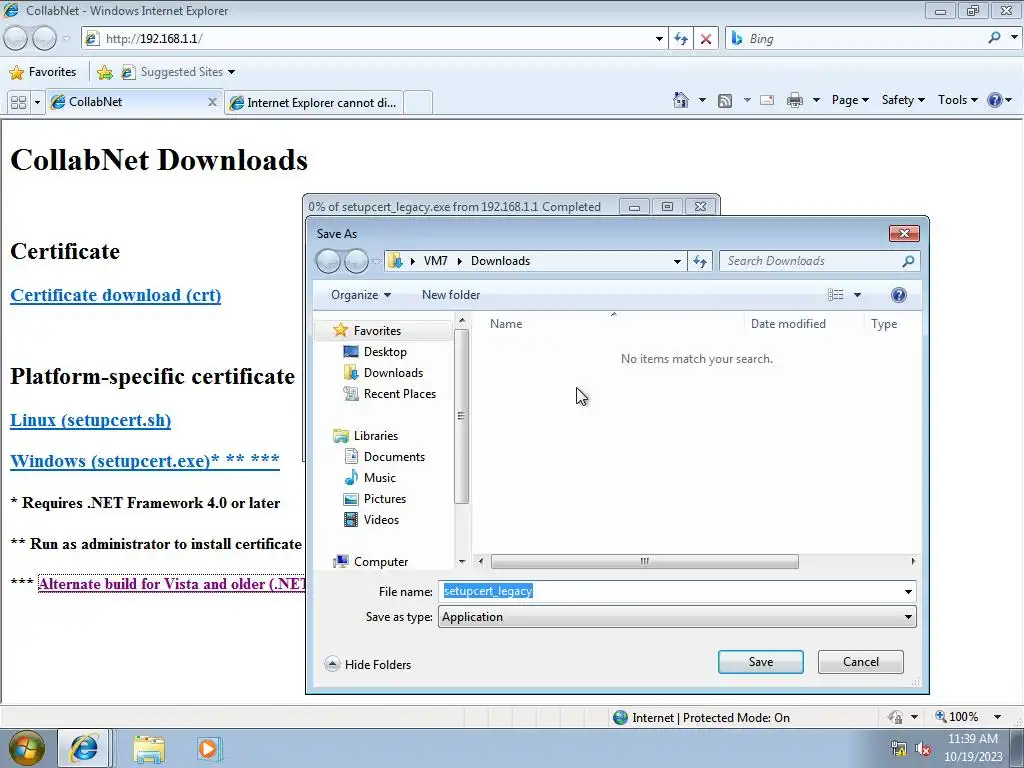Click the navigation pane vertical scrollbar
Viewport: 1024px width, 768px height.
[461, 416]
